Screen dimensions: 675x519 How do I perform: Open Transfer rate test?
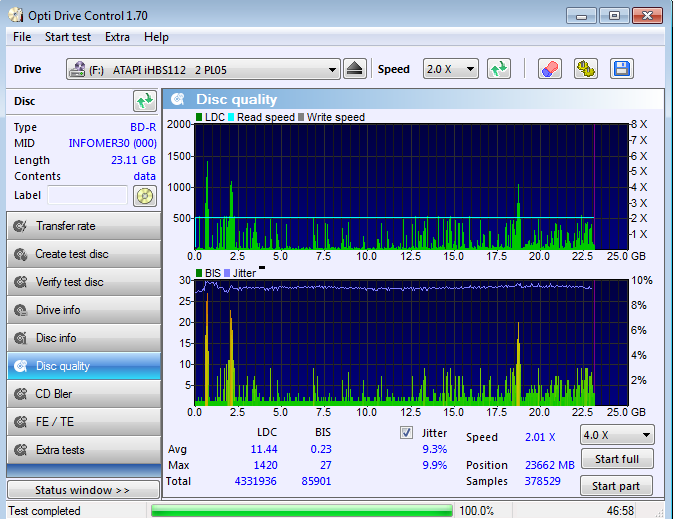(84, 226)
